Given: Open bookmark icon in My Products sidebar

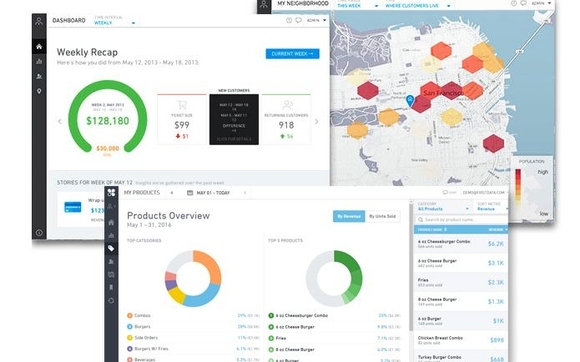Looking at the screenshot, I should pos(111,287).
